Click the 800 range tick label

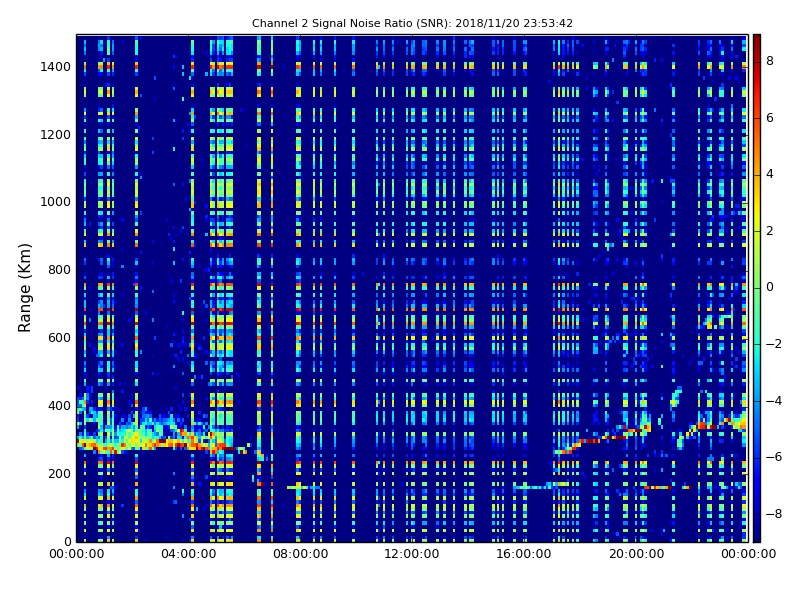(x=59, y=270)
